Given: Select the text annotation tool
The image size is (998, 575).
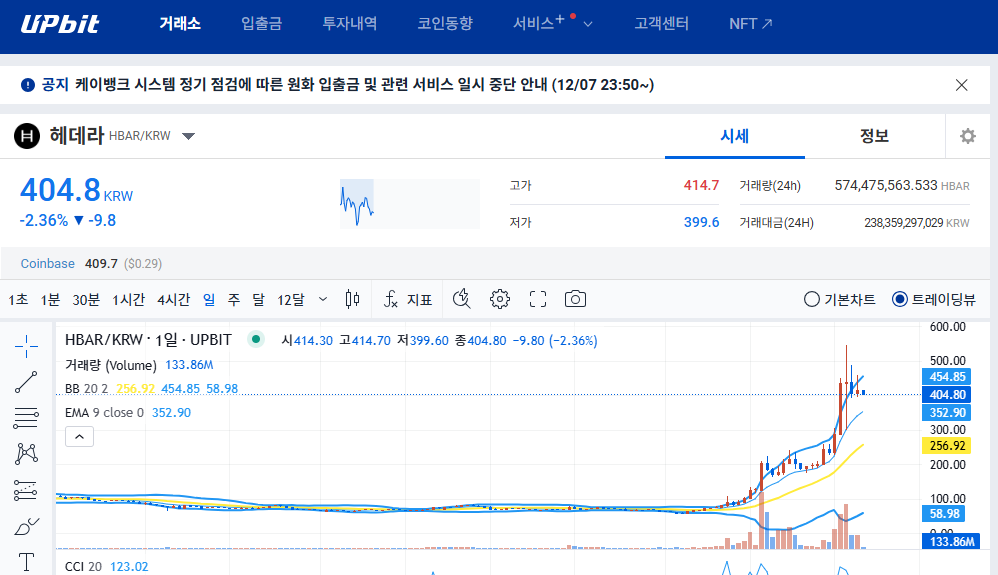Looking at the screenshot, I should (x=26, y=562).
